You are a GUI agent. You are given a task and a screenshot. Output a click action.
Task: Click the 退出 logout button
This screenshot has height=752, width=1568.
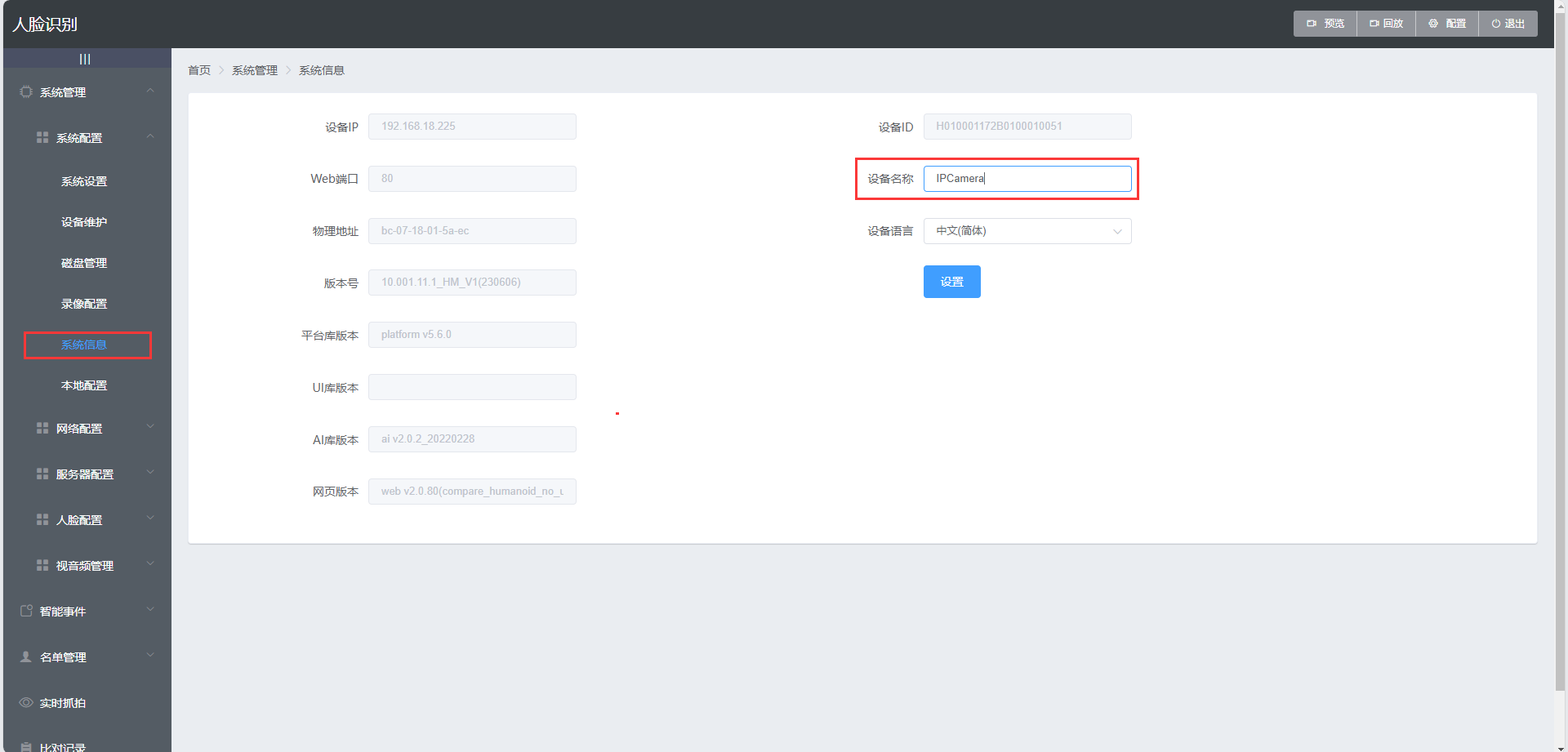[x=1508, y=24]
